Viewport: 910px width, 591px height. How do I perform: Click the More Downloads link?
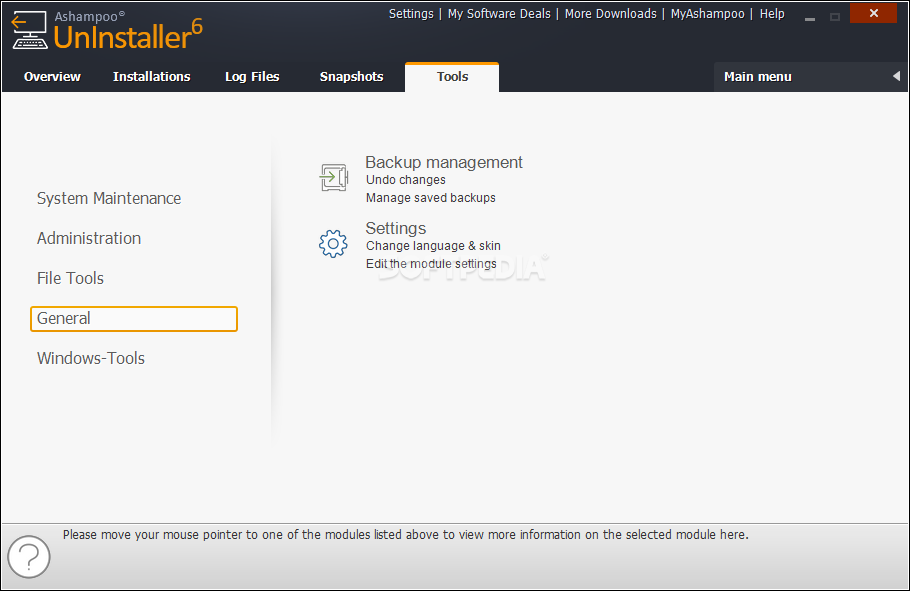click(x=611, y=14)
